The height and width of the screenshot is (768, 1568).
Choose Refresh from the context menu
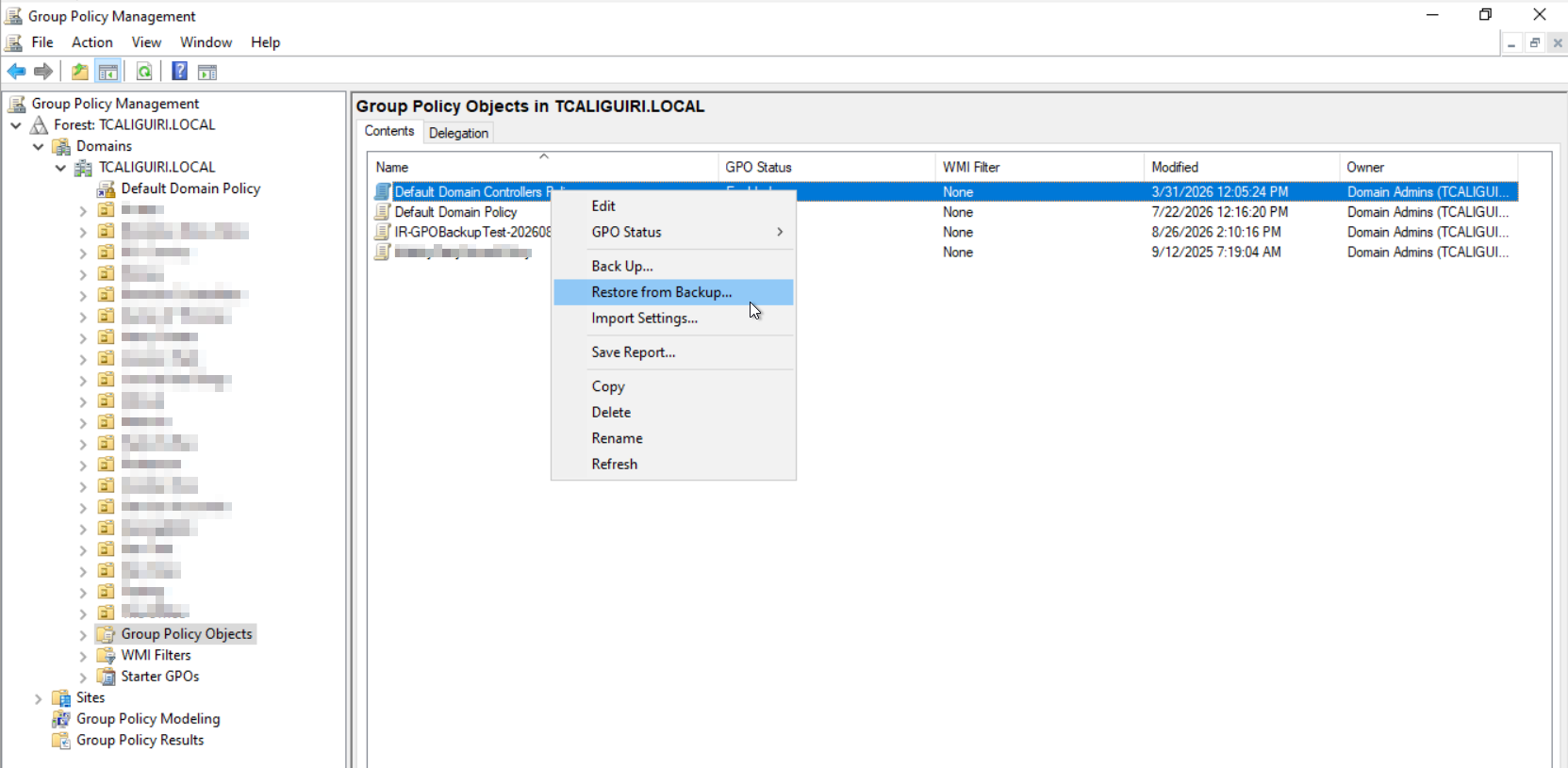point(673,464)
